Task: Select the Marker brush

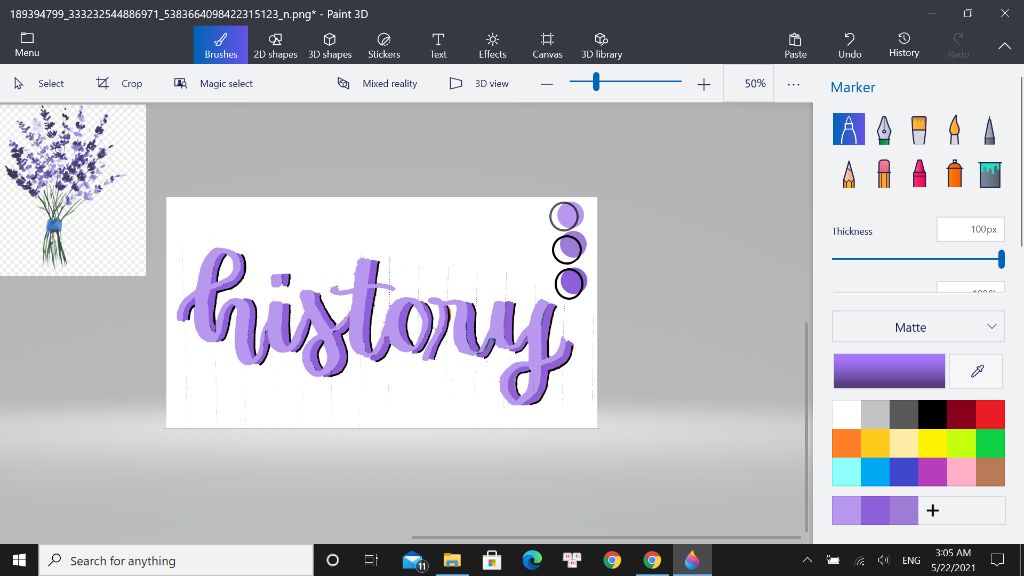Action: click(x=848, y=129)
